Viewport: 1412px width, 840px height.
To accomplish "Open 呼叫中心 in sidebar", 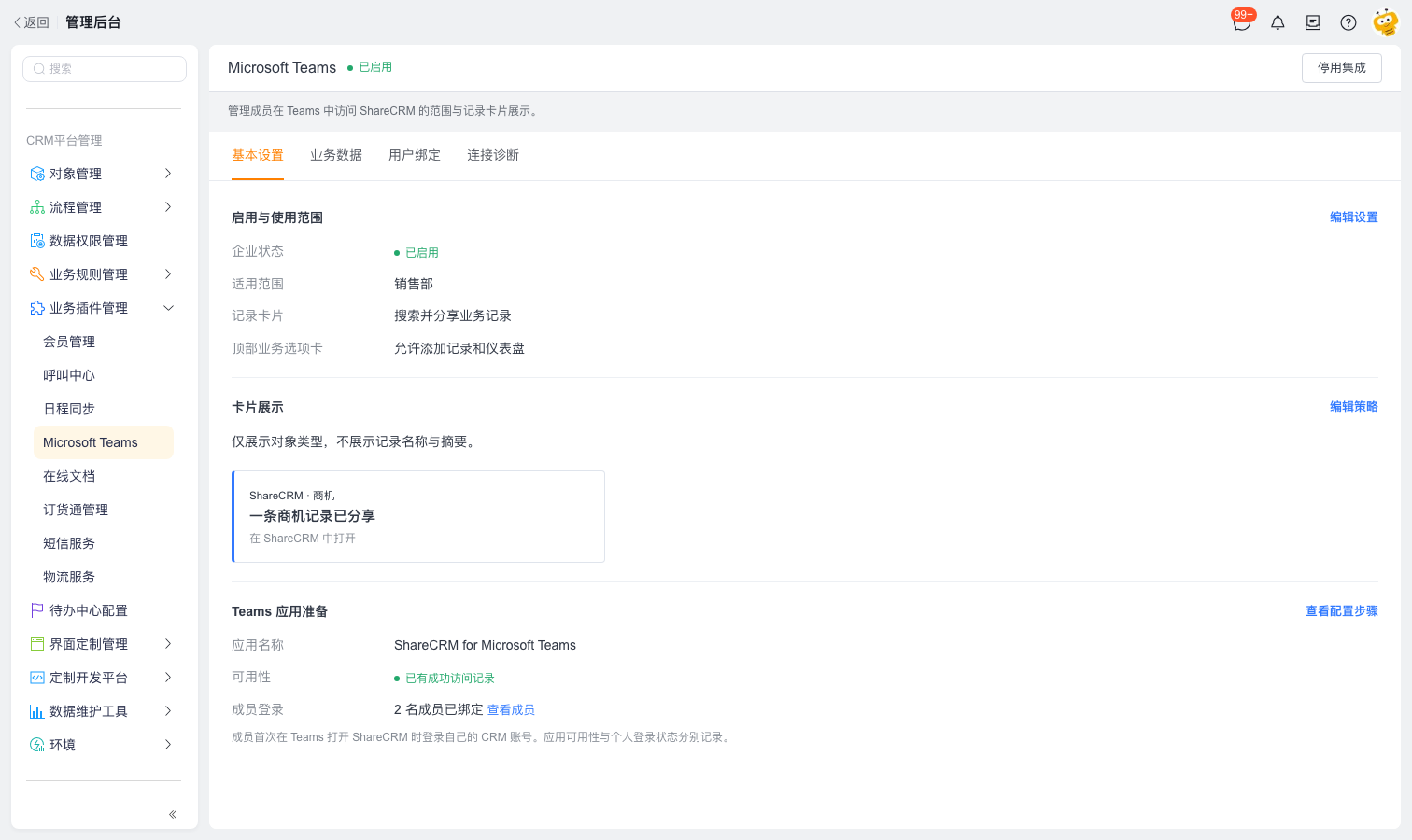I will coord(104,375).
